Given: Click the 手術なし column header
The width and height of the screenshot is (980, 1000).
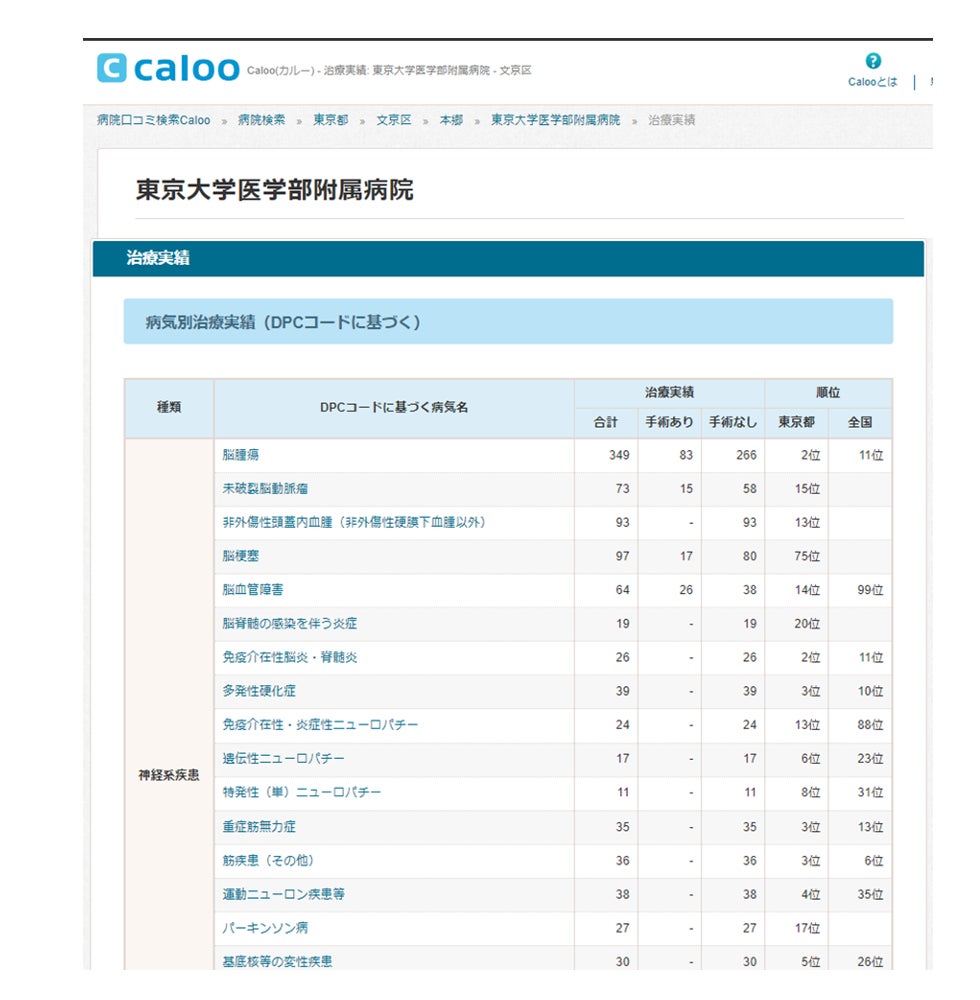Looking at the screenshot, I should click(733, 422).
